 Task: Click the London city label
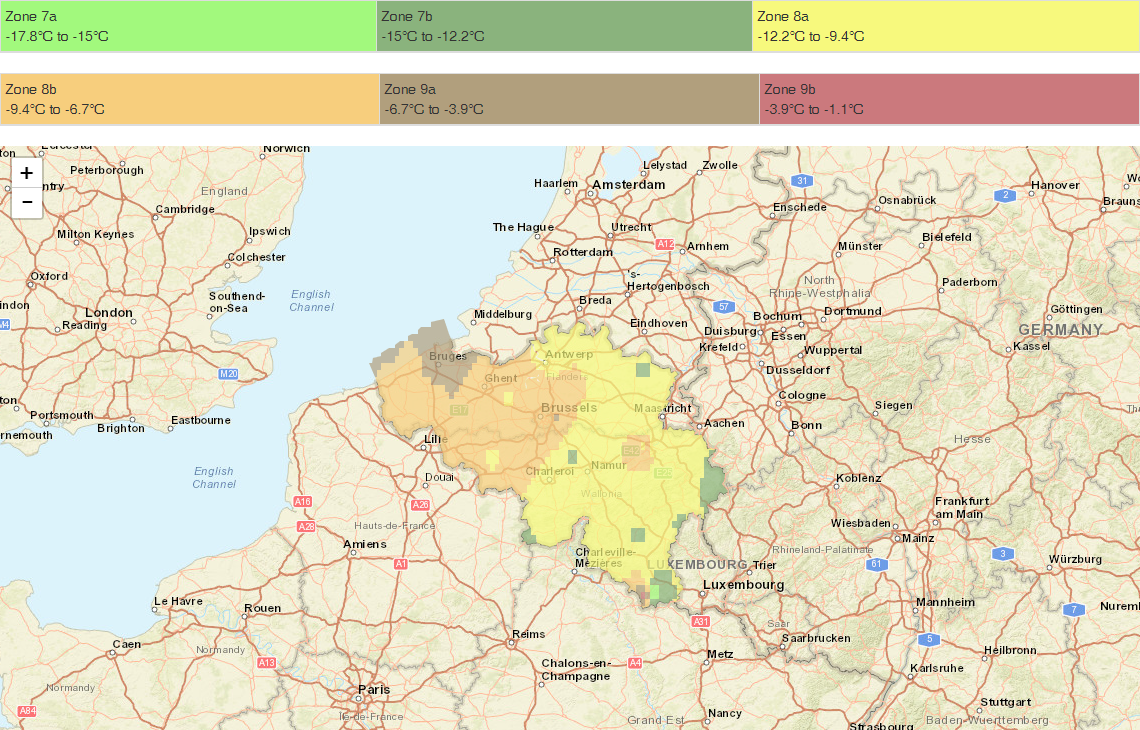point(109,313)
